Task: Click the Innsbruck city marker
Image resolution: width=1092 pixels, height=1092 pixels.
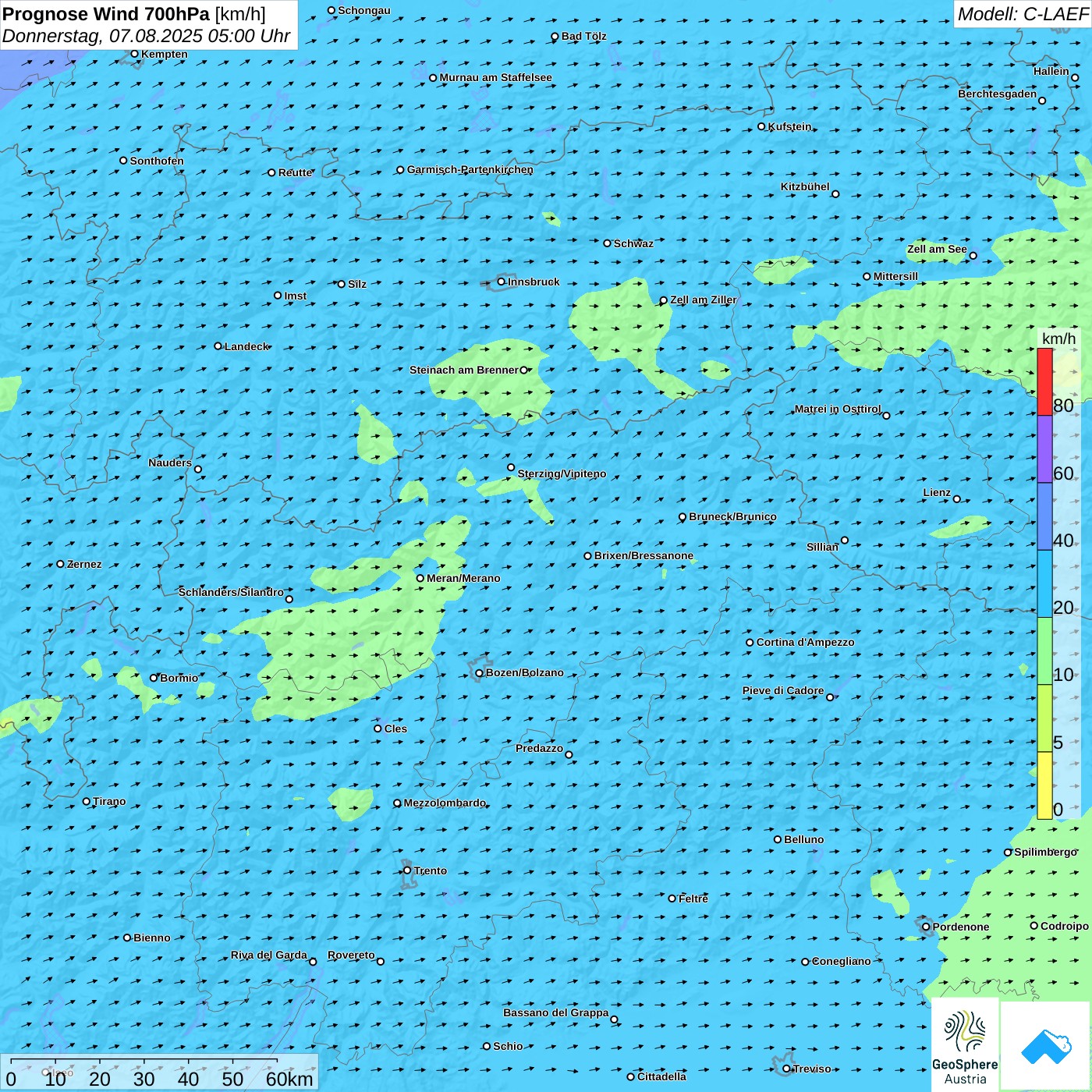Action: [502, 282]
